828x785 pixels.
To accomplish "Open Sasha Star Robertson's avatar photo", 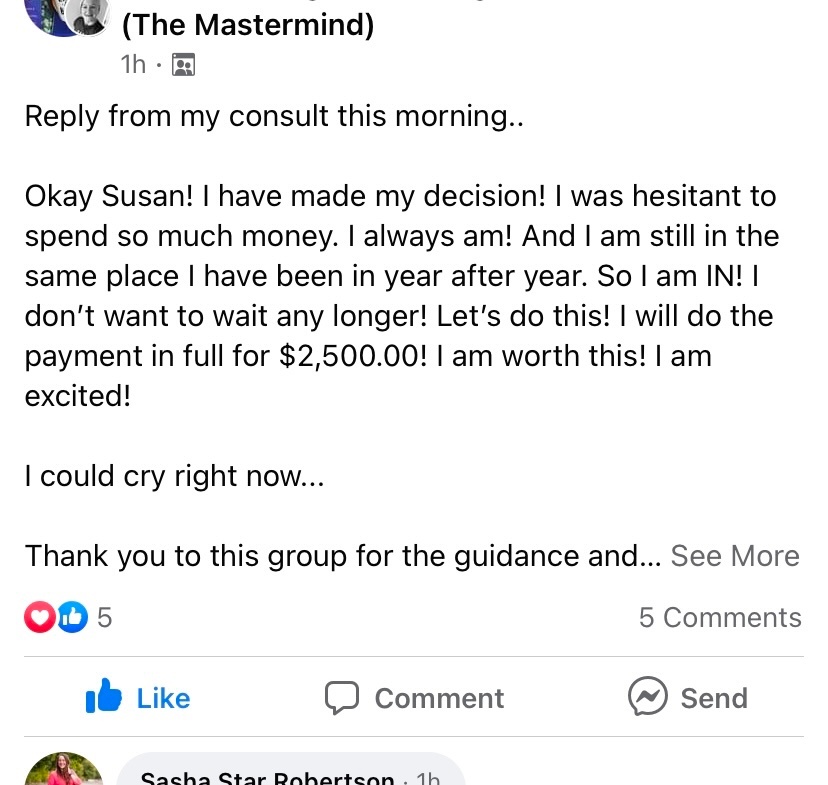I will click(63, 769).
